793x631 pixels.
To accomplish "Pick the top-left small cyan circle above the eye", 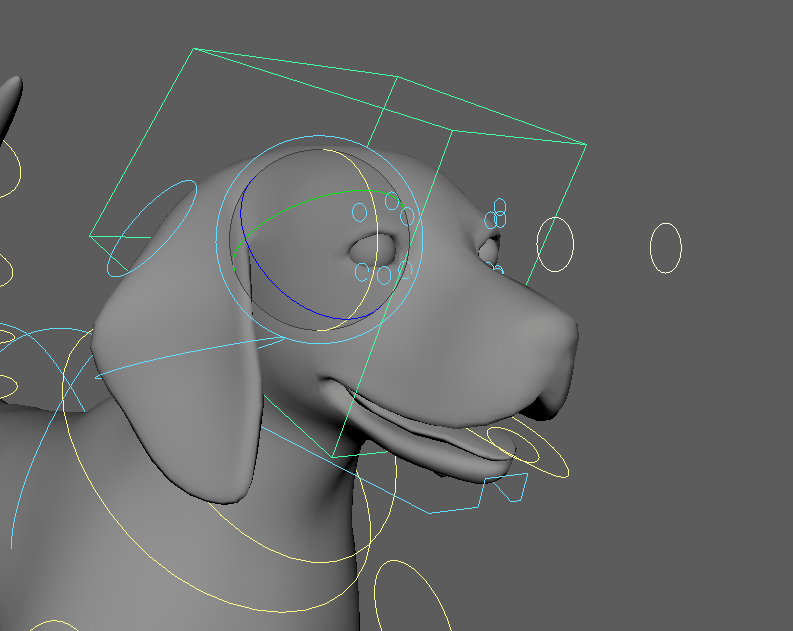I will point(360,212).
